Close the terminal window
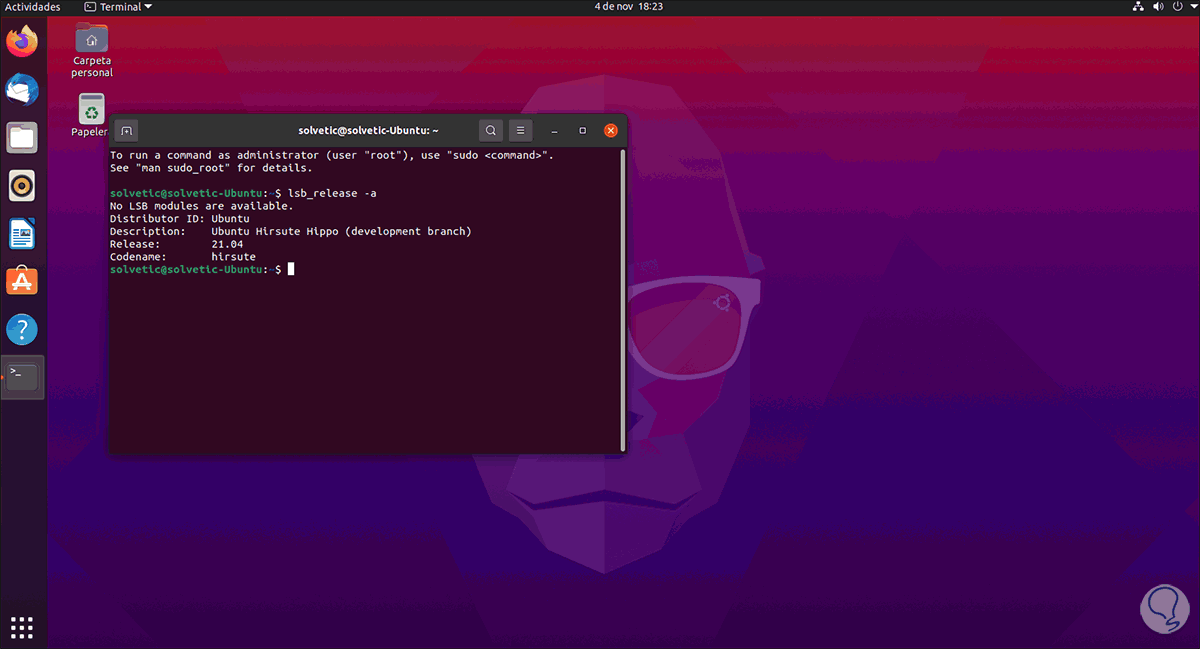 611,130
